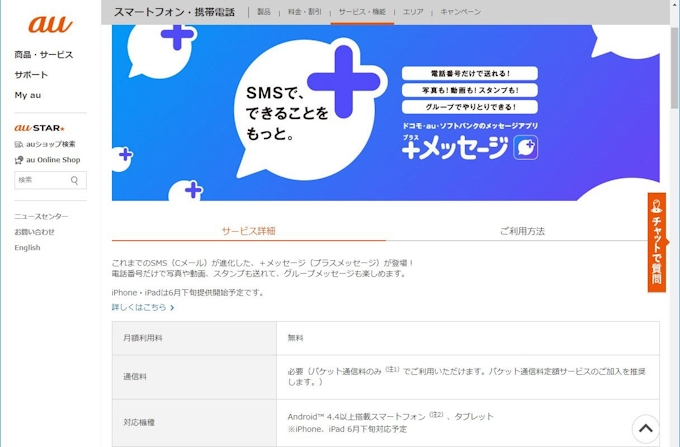Open the orange chat question widget

point(656,242)
